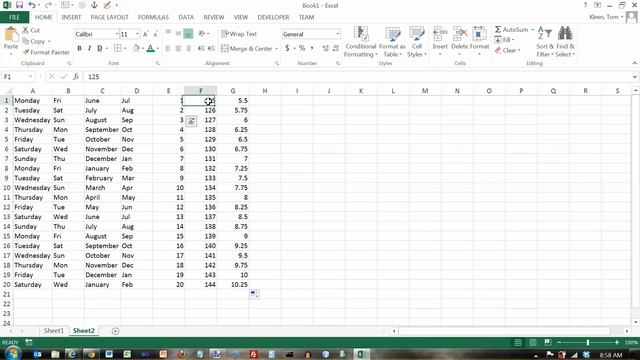The height and width of the screenshot is (360, 640).
Task: Increase font size with larger A
Action: (145, 34)
